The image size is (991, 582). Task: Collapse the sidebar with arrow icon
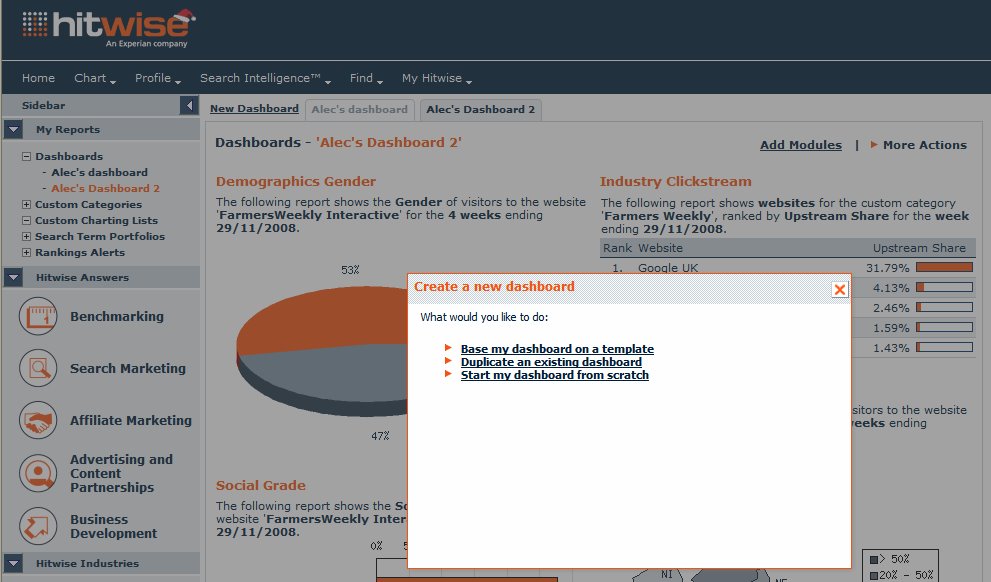pos(189,106)
